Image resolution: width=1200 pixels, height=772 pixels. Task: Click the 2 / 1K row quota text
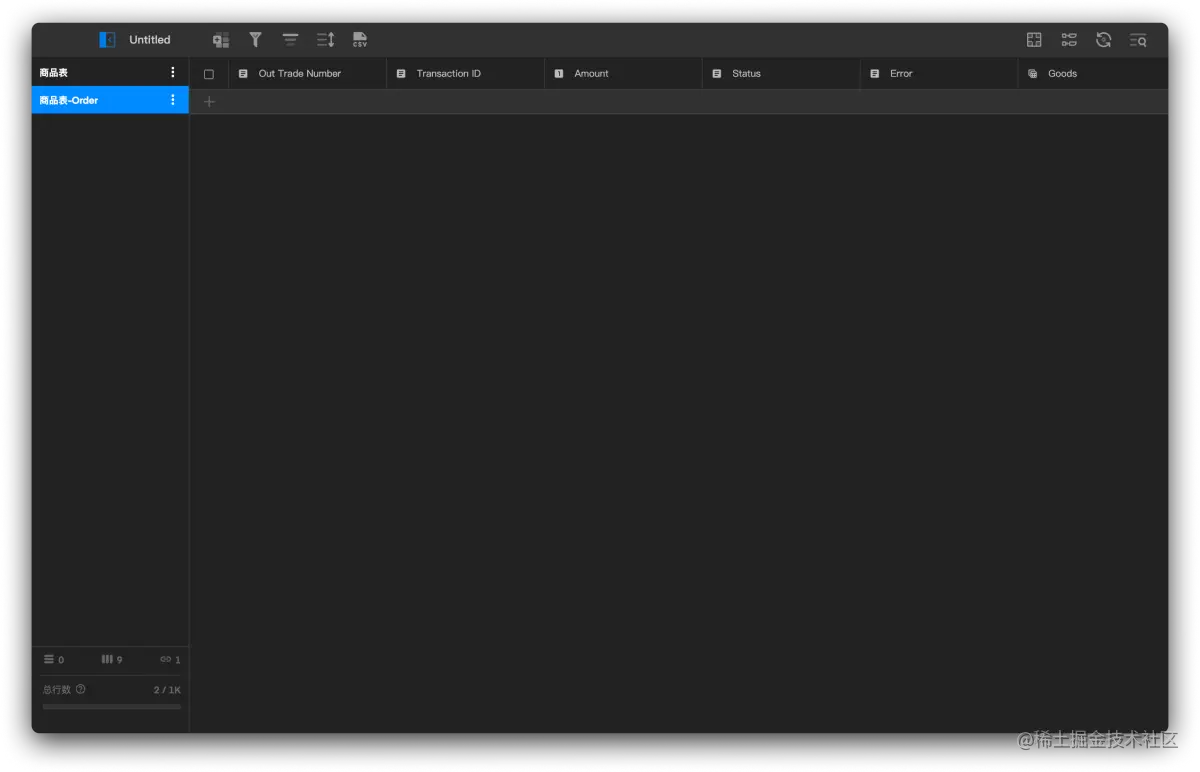167,690
